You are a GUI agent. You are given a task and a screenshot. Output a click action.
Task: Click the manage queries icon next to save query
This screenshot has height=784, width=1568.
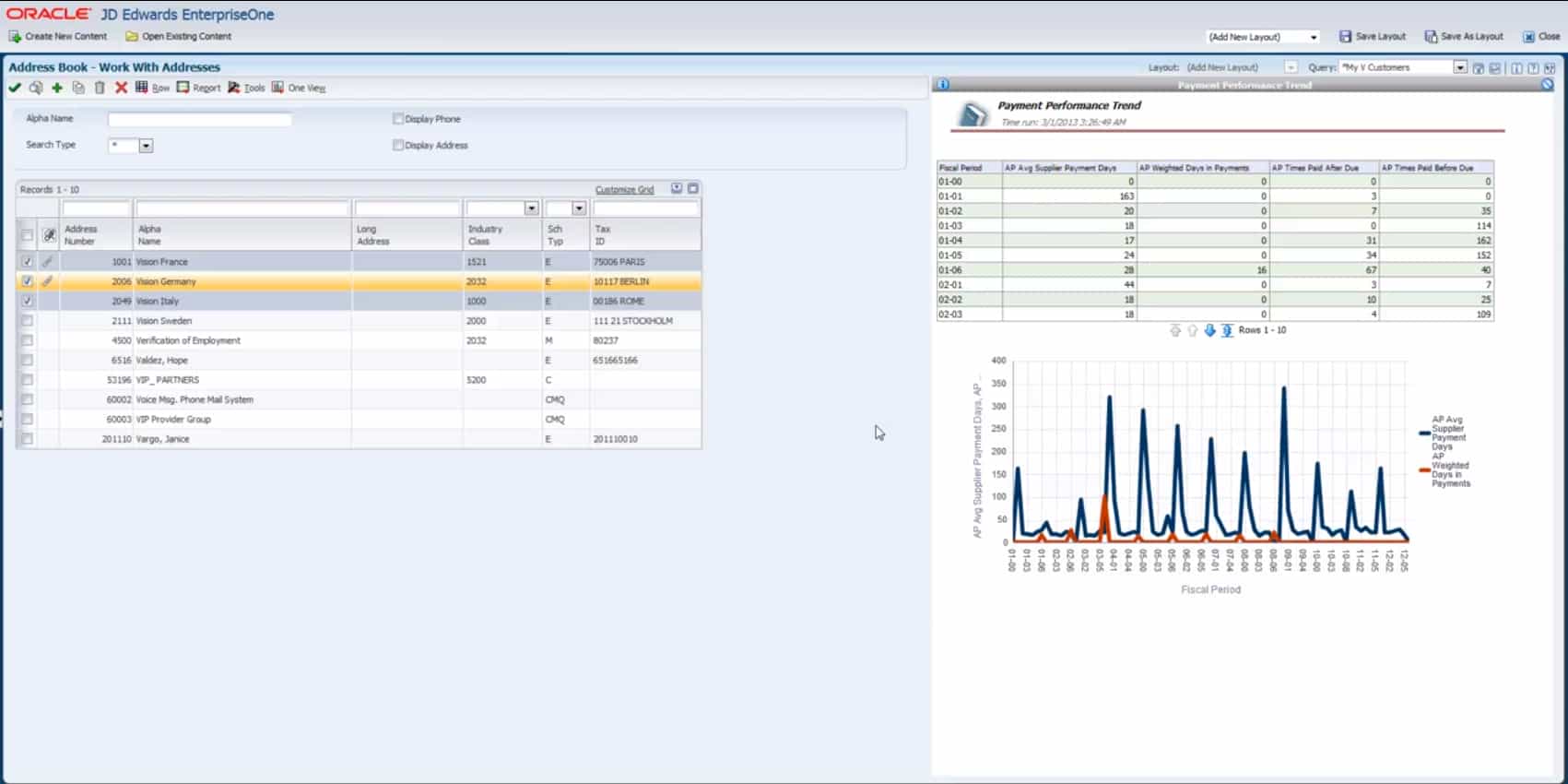1495,67
